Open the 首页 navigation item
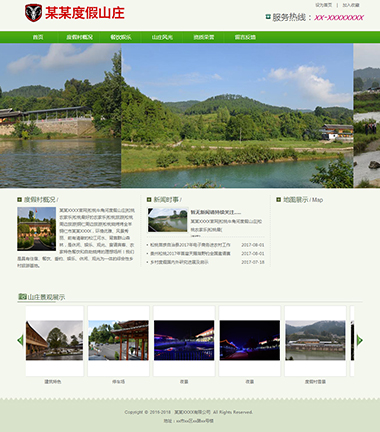The image size is (380, 432). pos(38,37)
